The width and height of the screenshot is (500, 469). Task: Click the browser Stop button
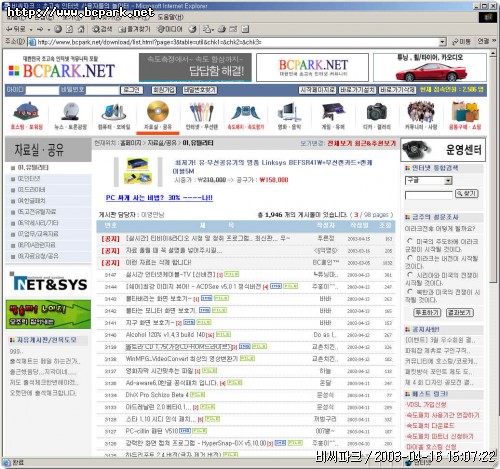58,29
